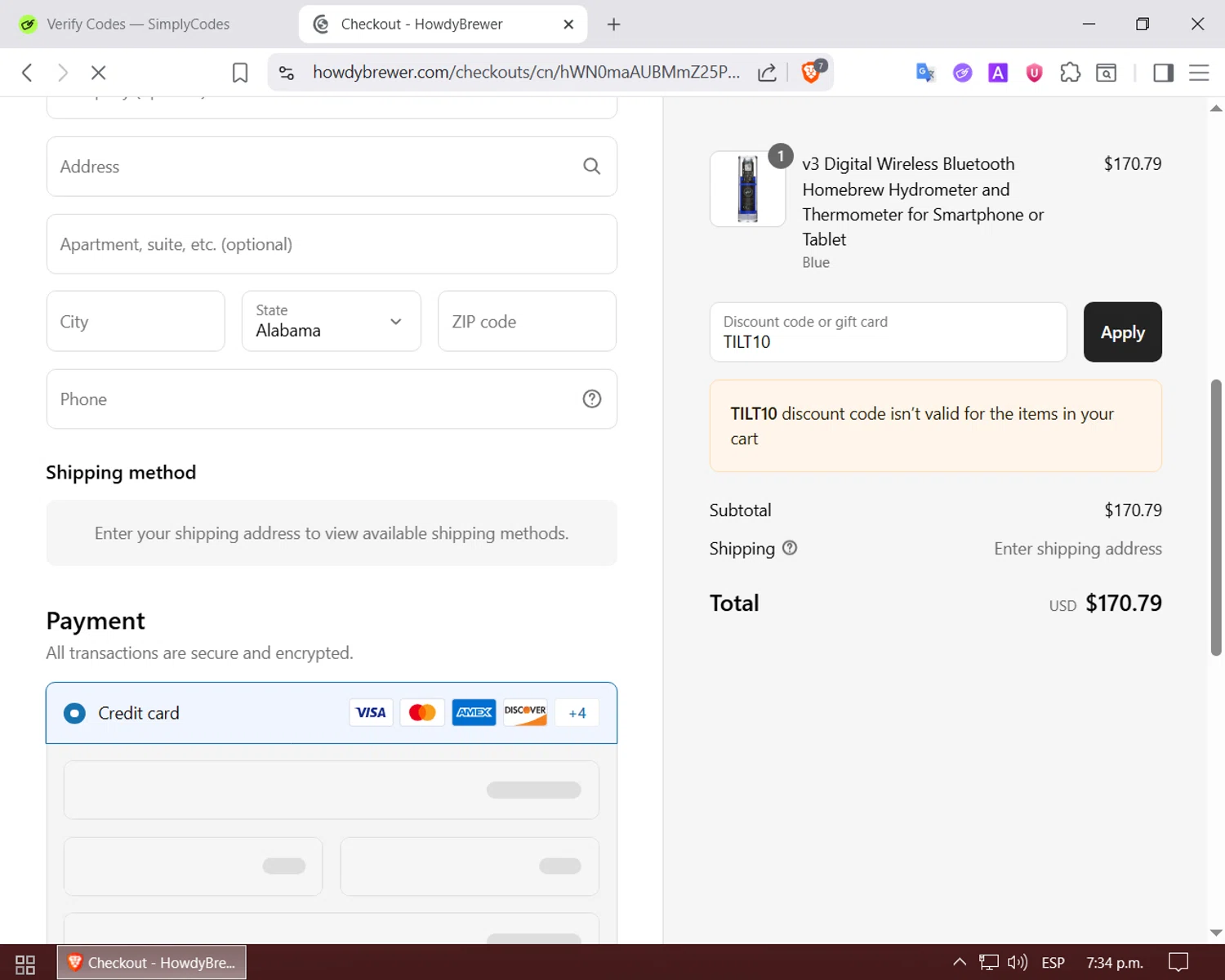Viewport: 1225px width, 980px height.
Task: Click the 7:34 p.m. clock
Action: point(1115,963)
